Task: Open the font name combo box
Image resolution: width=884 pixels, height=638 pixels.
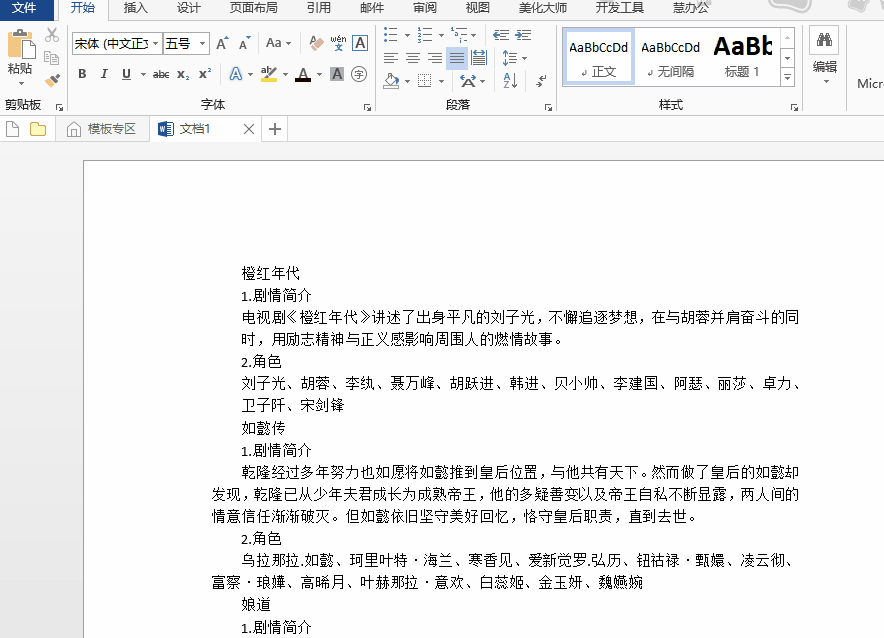Action: click(117, 43)
